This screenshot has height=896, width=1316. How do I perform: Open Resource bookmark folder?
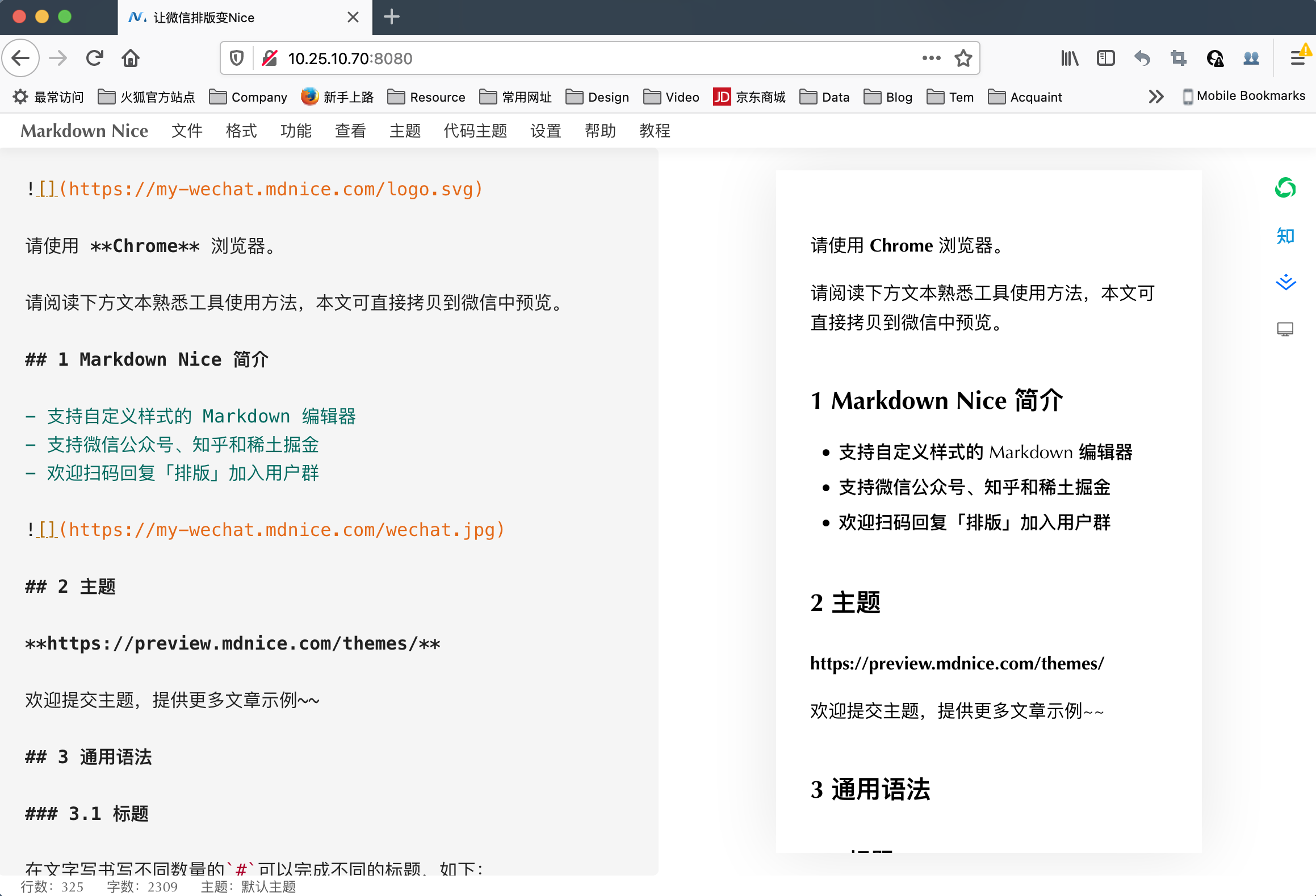(426, 97)
